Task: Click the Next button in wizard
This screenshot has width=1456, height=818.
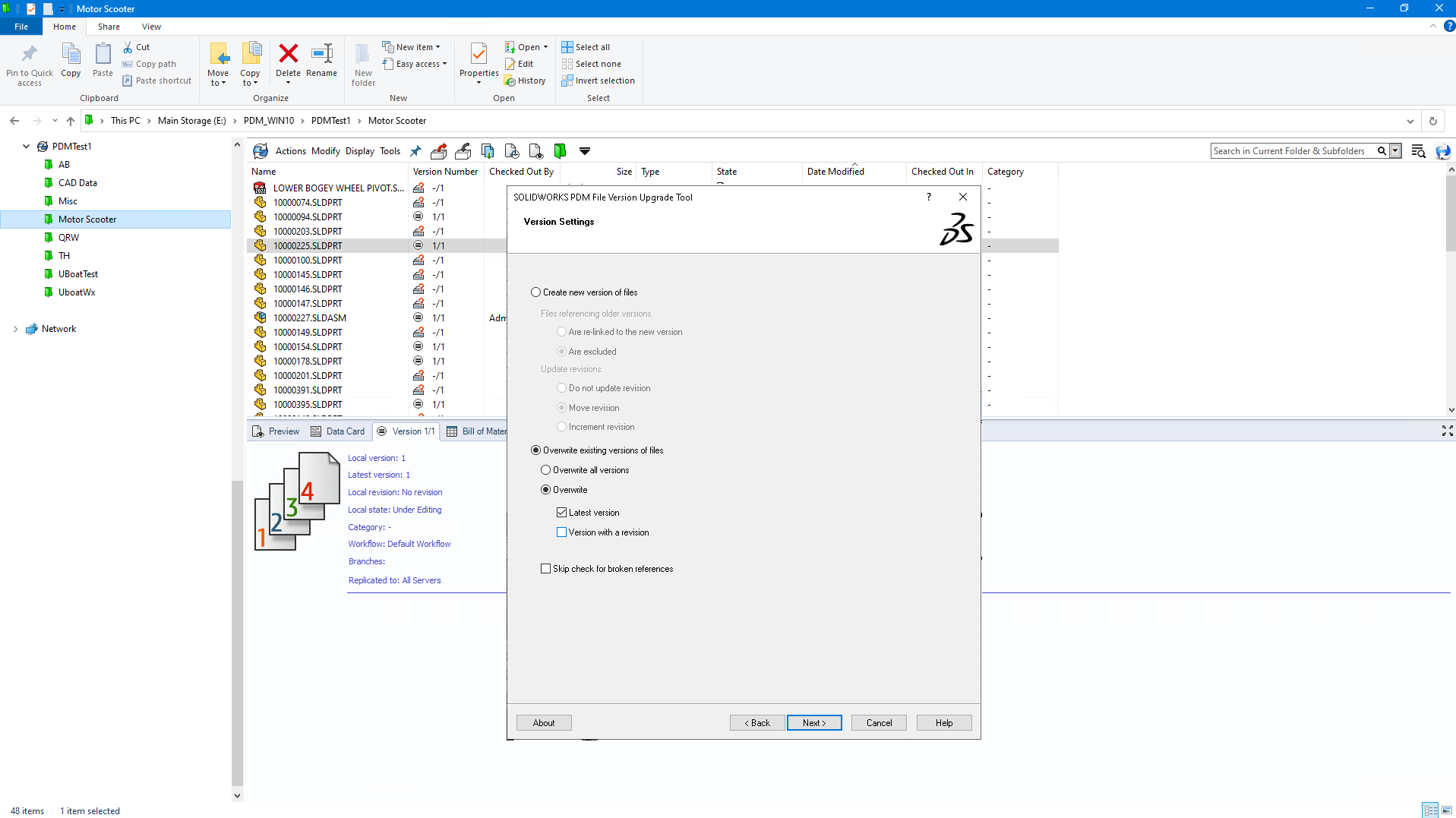Action: point(813,723)
